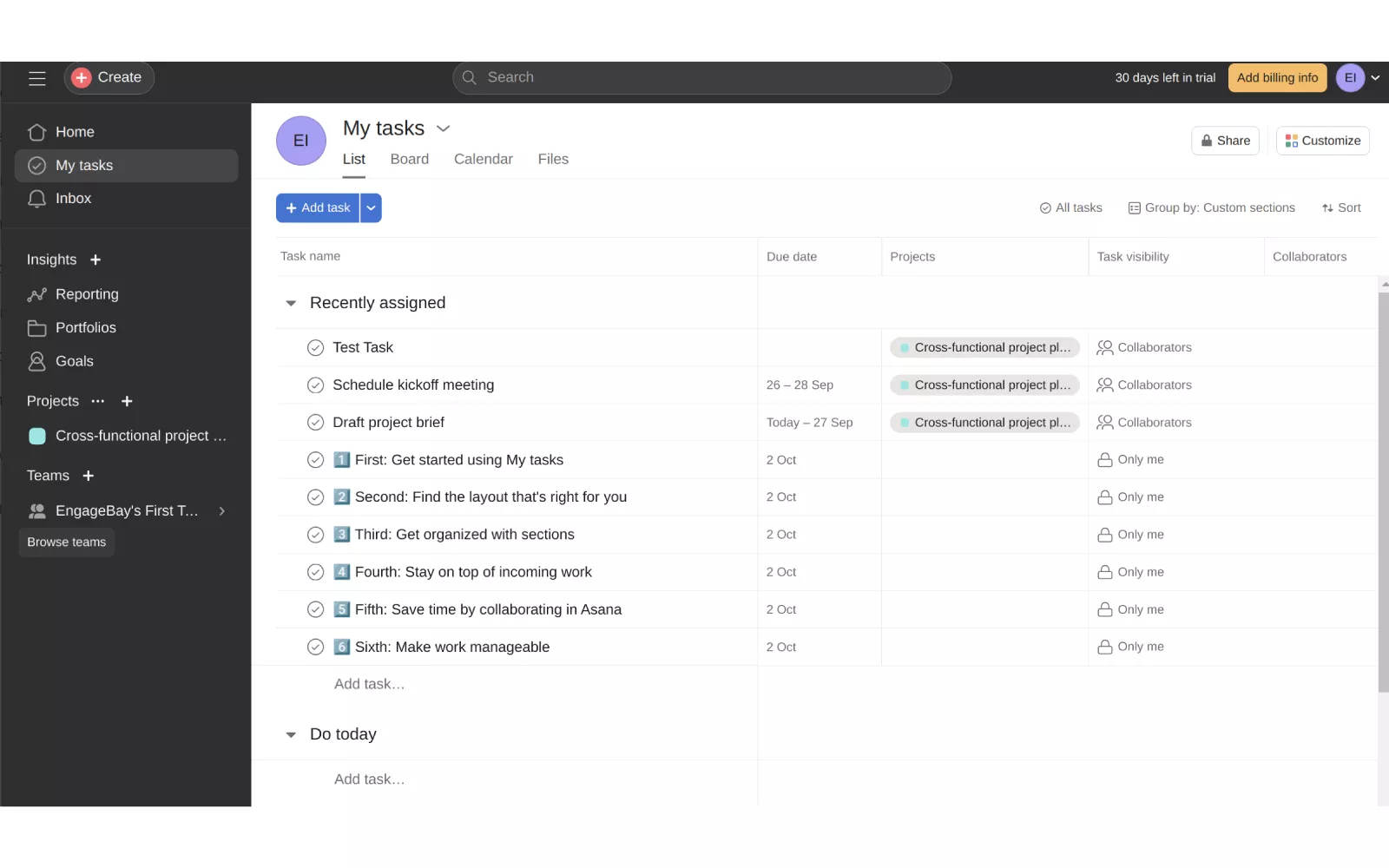Switch to the Calendar tab
This screenshot has width=1389, height=868.
click(483, 160)
